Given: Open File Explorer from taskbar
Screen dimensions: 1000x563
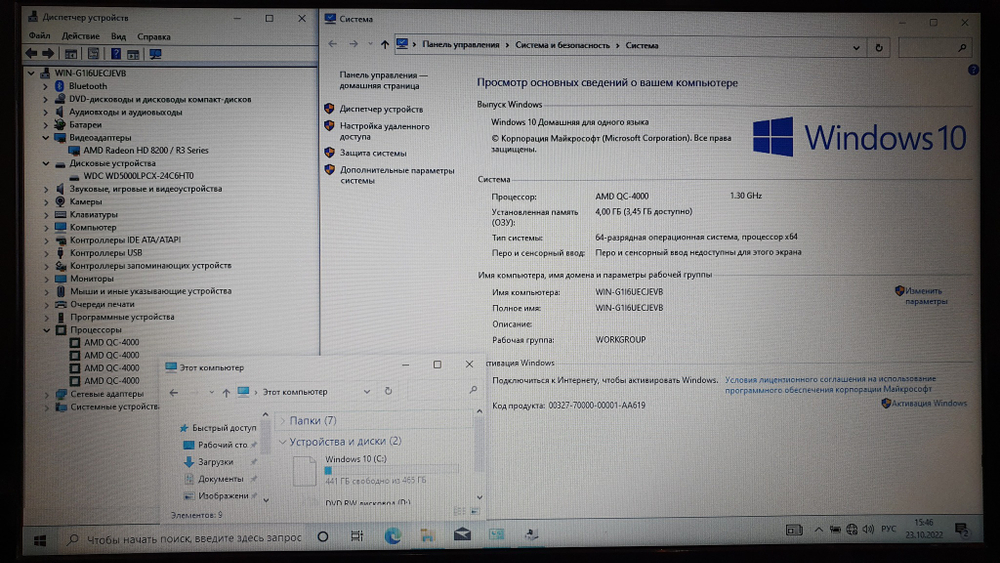Looking at the screenshot, I should tap(427, 536).
